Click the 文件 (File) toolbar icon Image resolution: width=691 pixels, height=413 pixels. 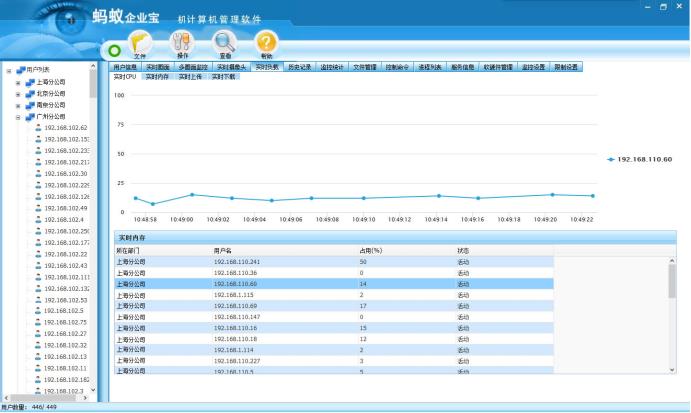(139, 43)
